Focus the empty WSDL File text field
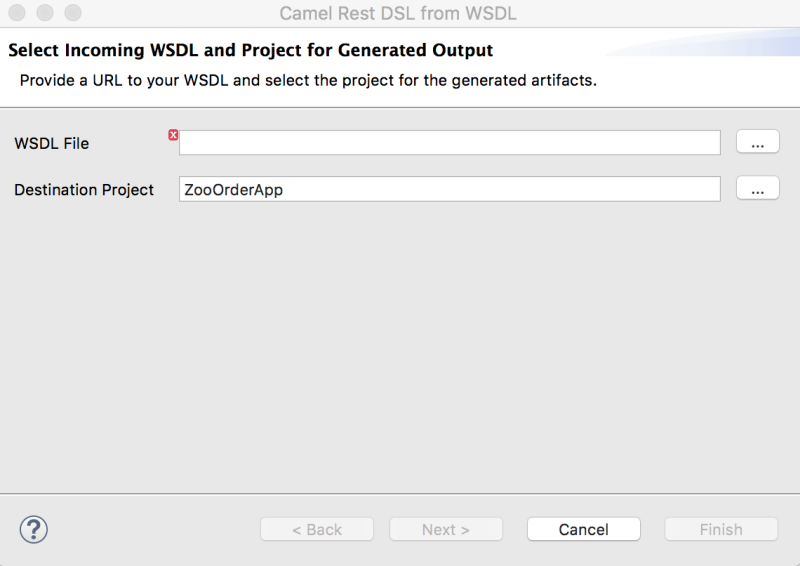800x566 pixels. point(449,143)
